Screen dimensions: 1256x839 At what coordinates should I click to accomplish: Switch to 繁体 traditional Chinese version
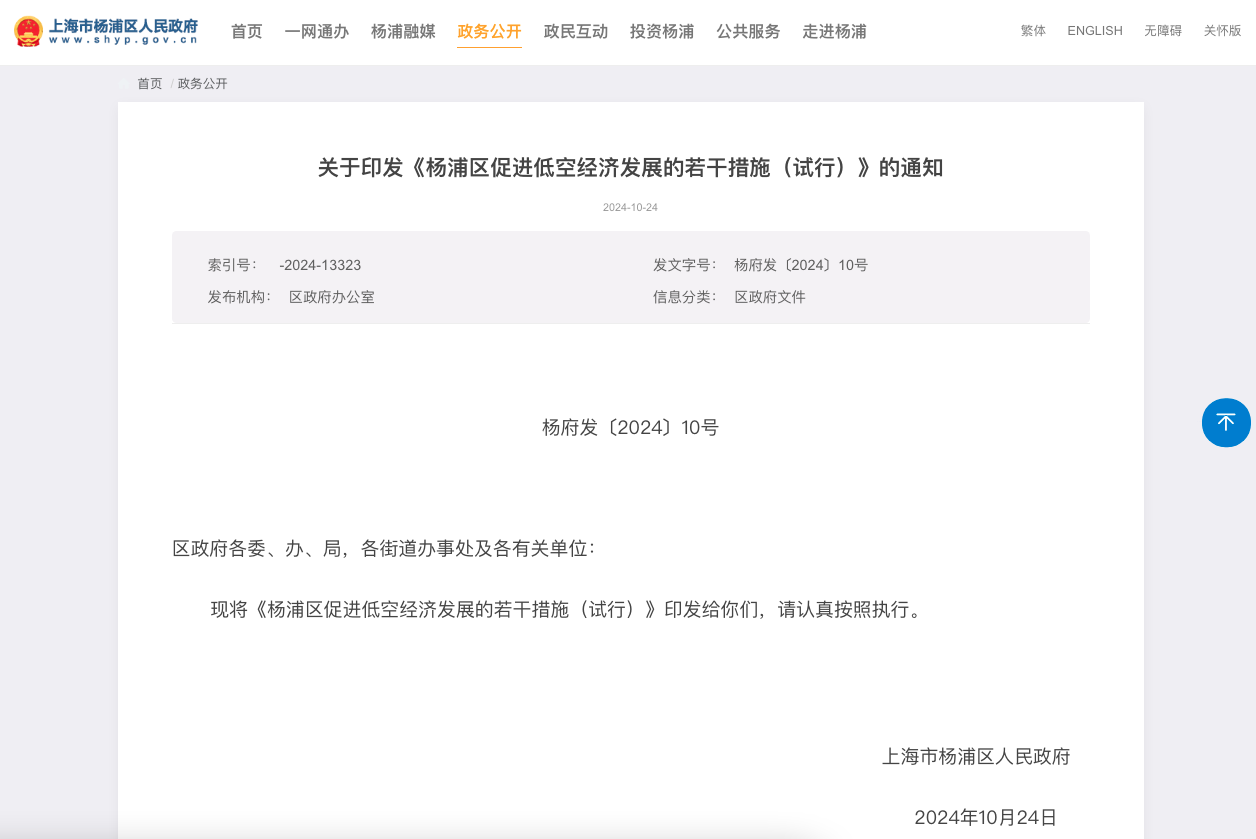(x=1033, y=31)
